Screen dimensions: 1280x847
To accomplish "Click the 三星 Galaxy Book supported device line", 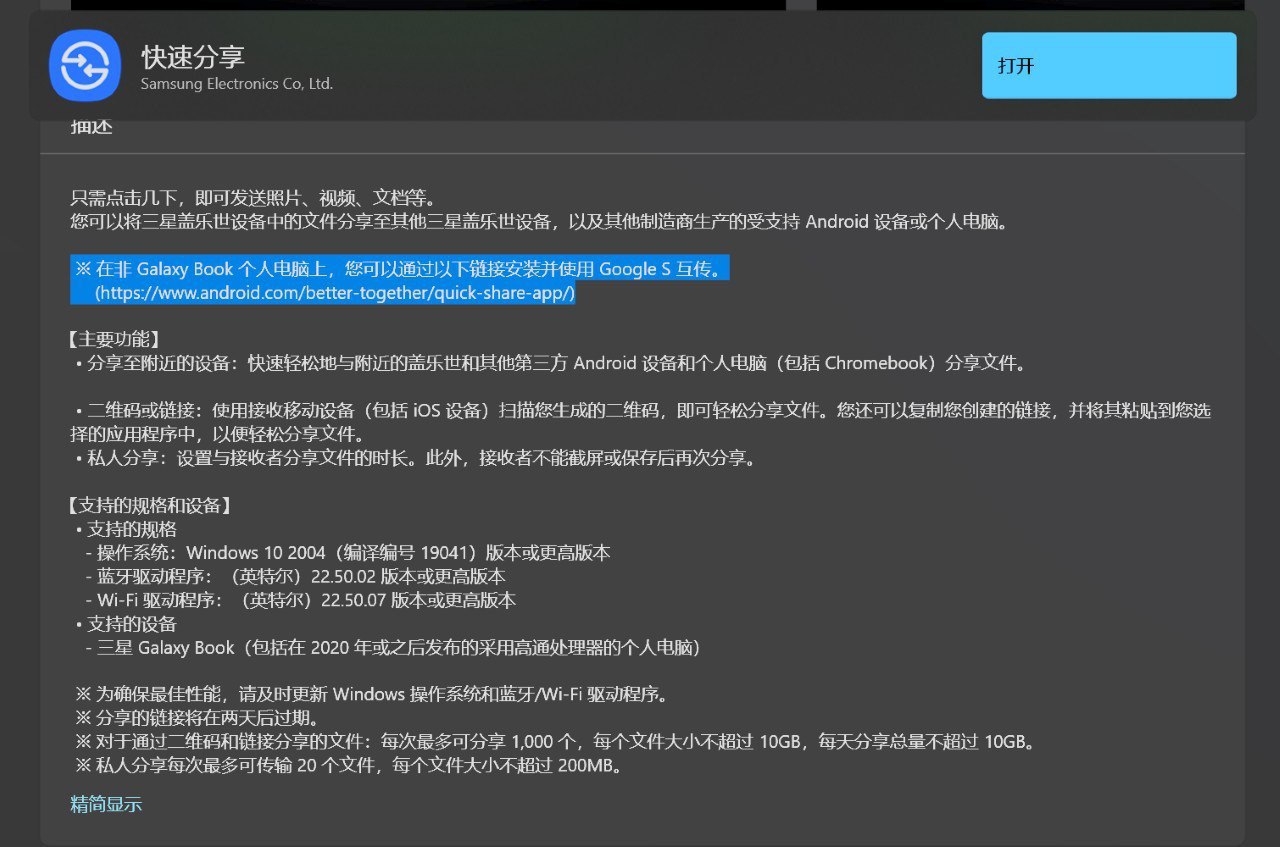I will 394,648.
